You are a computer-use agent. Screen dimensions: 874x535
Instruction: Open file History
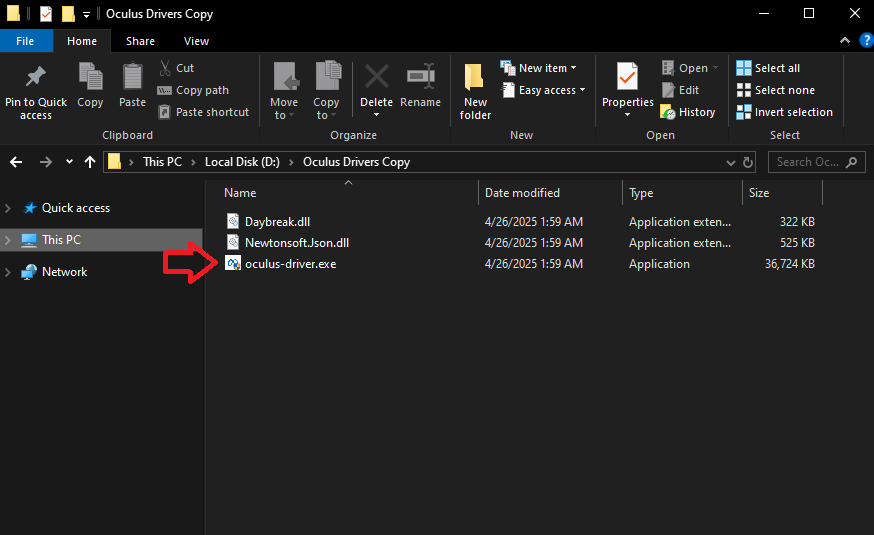pos(688,112)
